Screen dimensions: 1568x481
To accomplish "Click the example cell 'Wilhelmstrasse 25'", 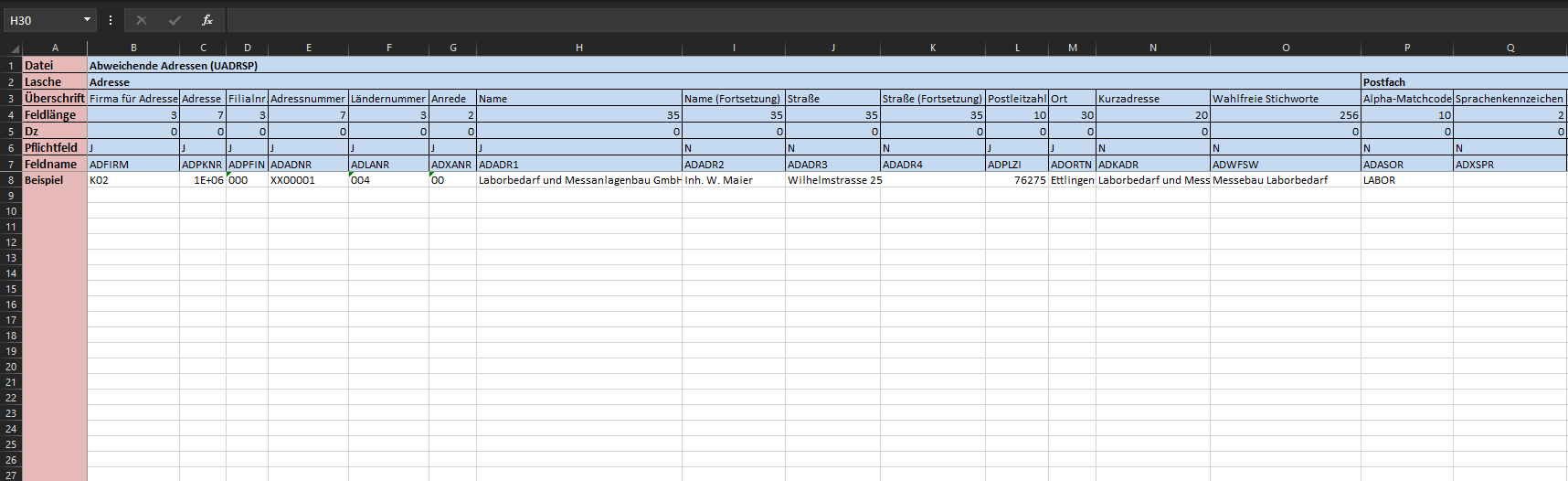I will click(833, 180).
